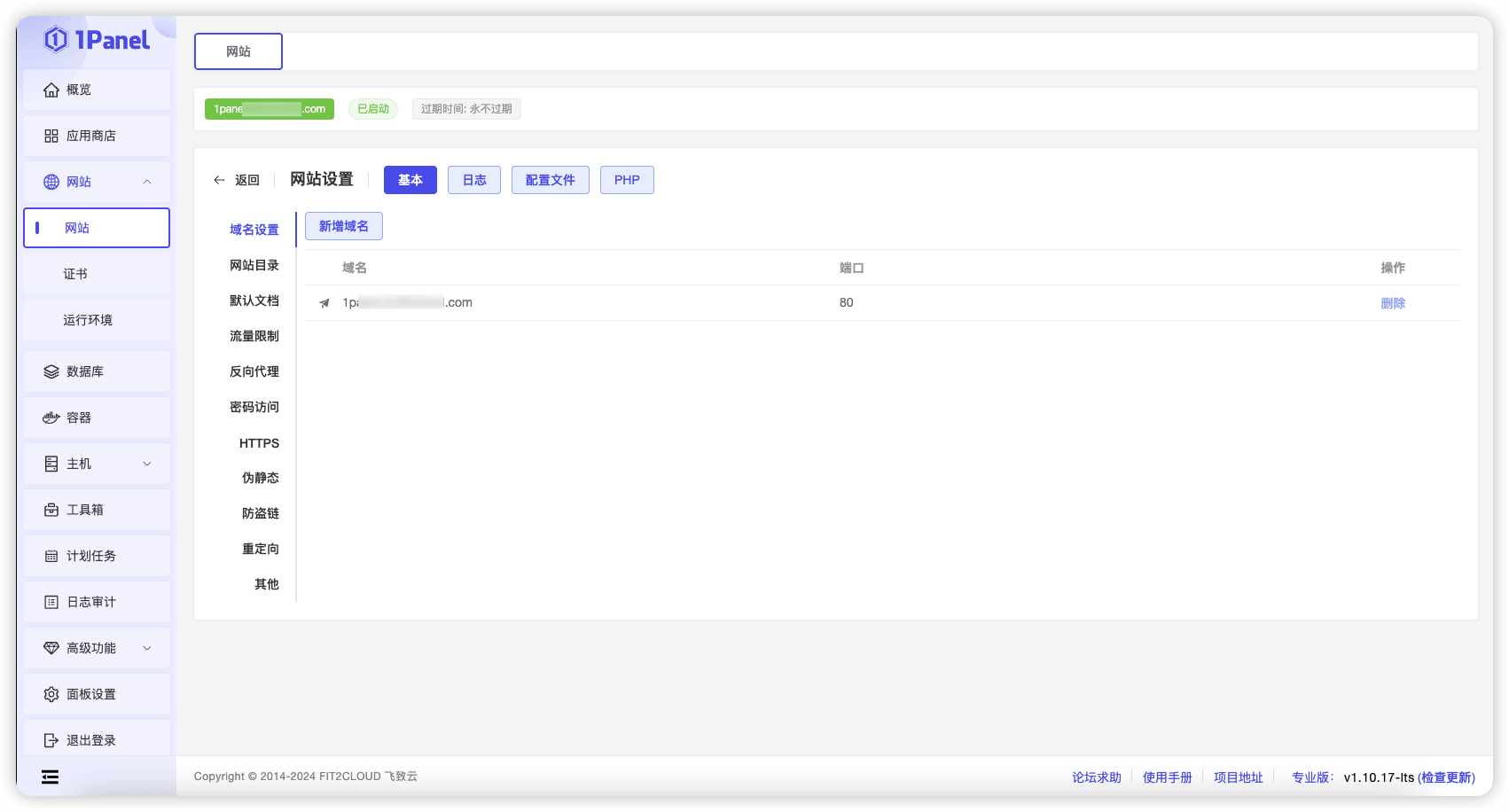This screenshot has height=812, width=1509.
Task: Click the 新增域名 button
Action: coord(344,226)
